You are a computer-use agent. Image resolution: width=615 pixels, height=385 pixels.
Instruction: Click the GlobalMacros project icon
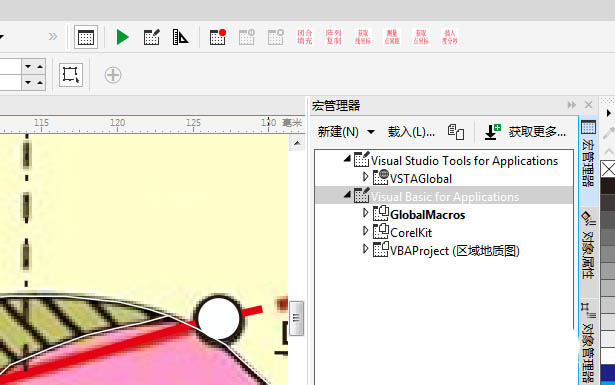(380, 213)
